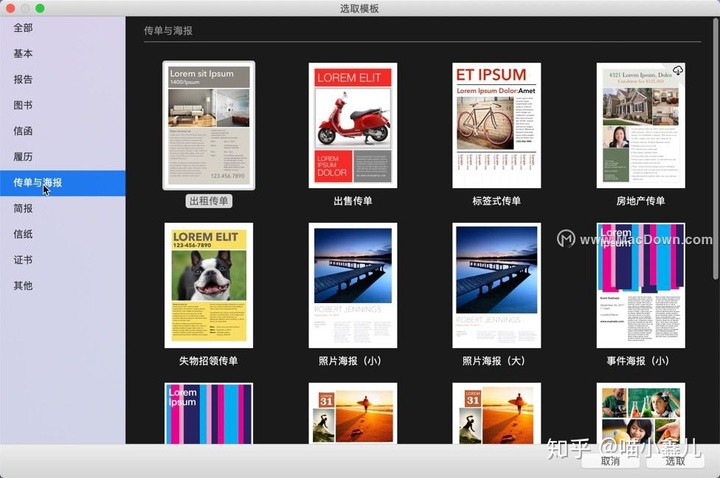
Task: Click the 照片海报（小）label text
Action: click(x=350, y=360)
